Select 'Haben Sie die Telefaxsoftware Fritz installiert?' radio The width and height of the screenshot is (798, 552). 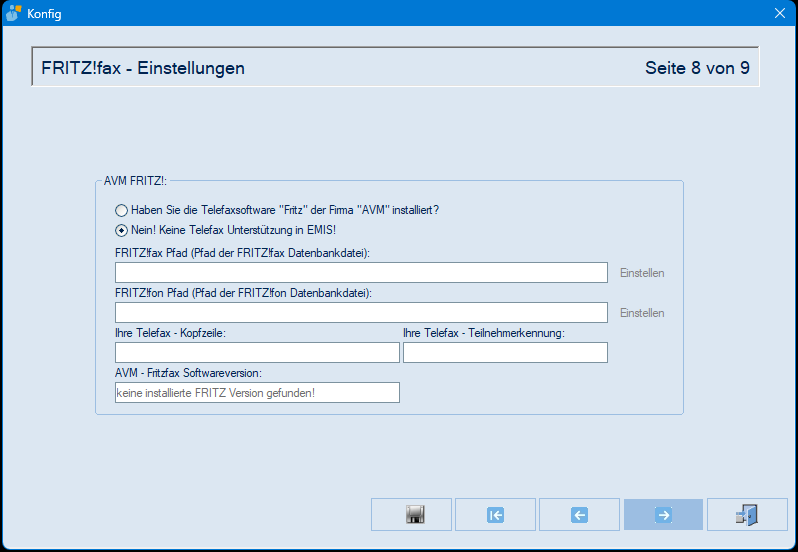coord(121,210)
